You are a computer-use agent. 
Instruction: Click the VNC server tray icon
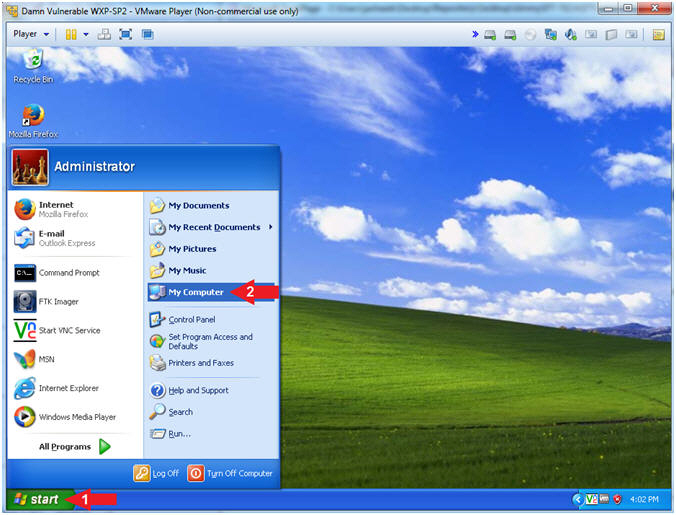coord(591,499)
